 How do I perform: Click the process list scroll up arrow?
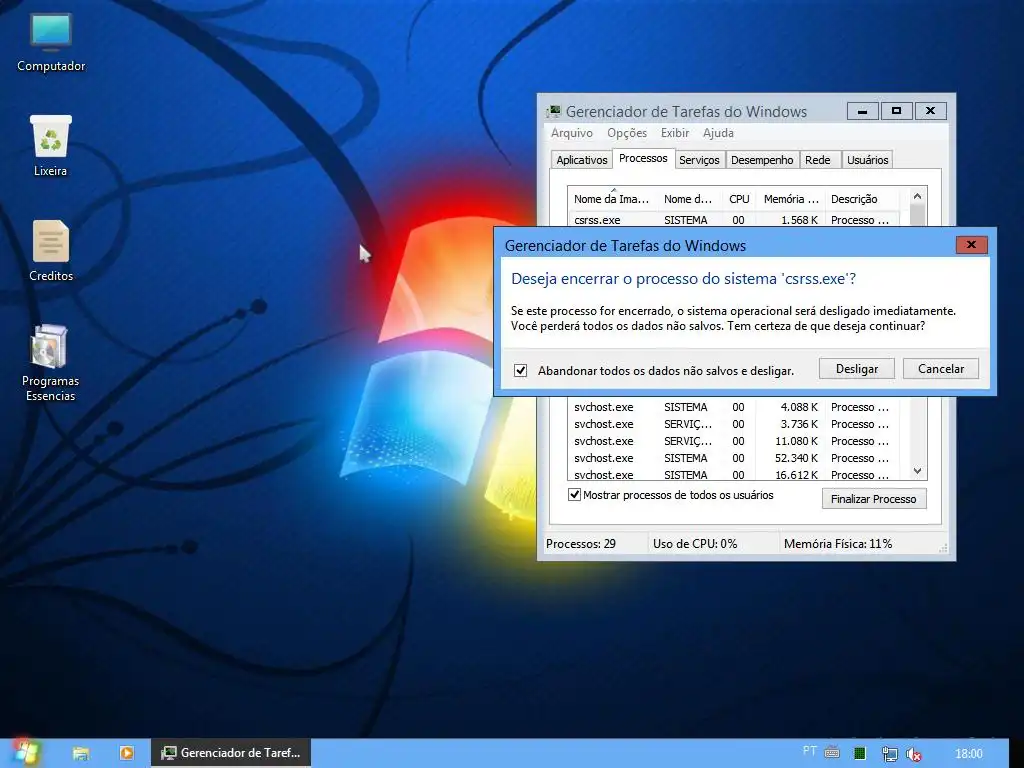pos(918,196)
